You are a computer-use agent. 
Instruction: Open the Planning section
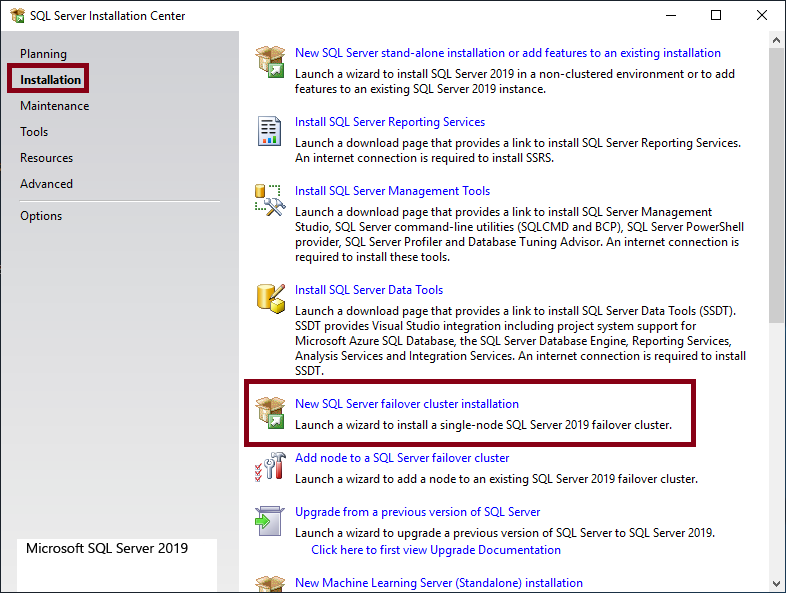point(43,54)
